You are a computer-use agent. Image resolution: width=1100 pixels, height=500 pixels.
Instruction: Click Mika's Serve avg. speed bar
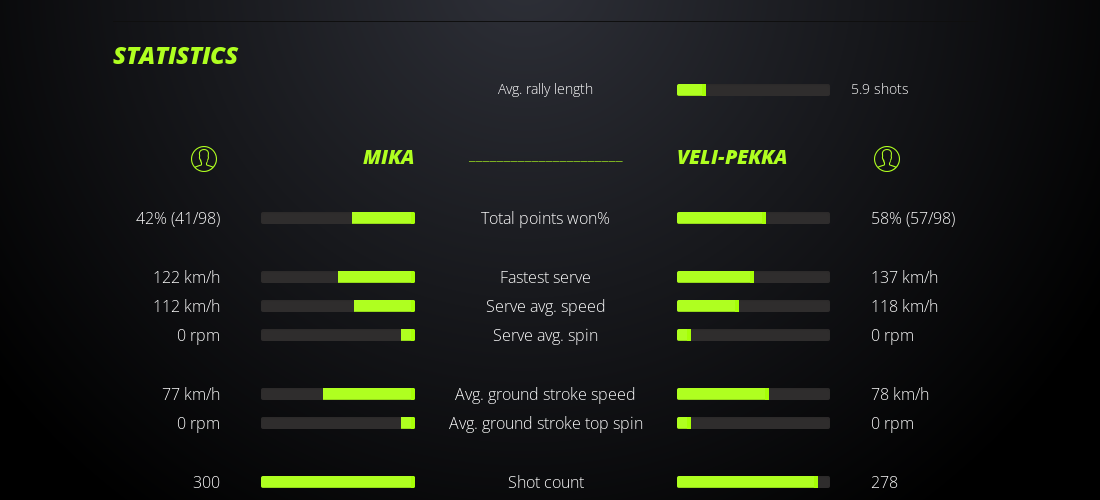coord(338,306)
